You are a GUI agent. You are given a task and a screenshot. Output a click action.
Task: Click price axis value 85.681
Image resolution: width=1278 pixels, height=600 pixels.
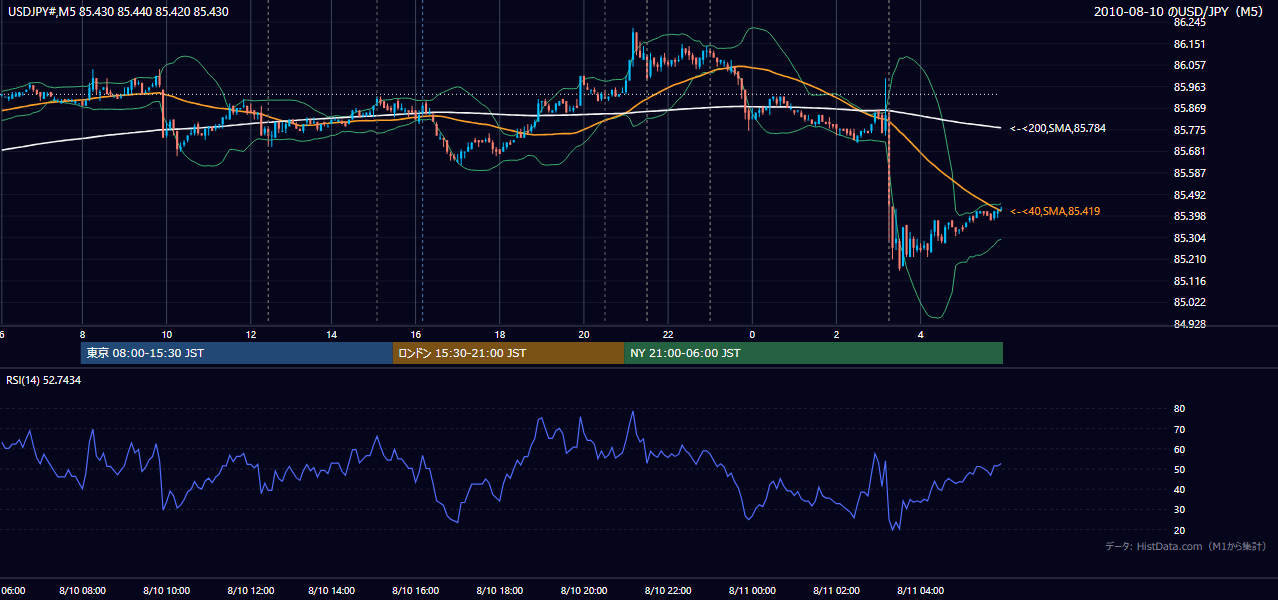pos(1189,151)
